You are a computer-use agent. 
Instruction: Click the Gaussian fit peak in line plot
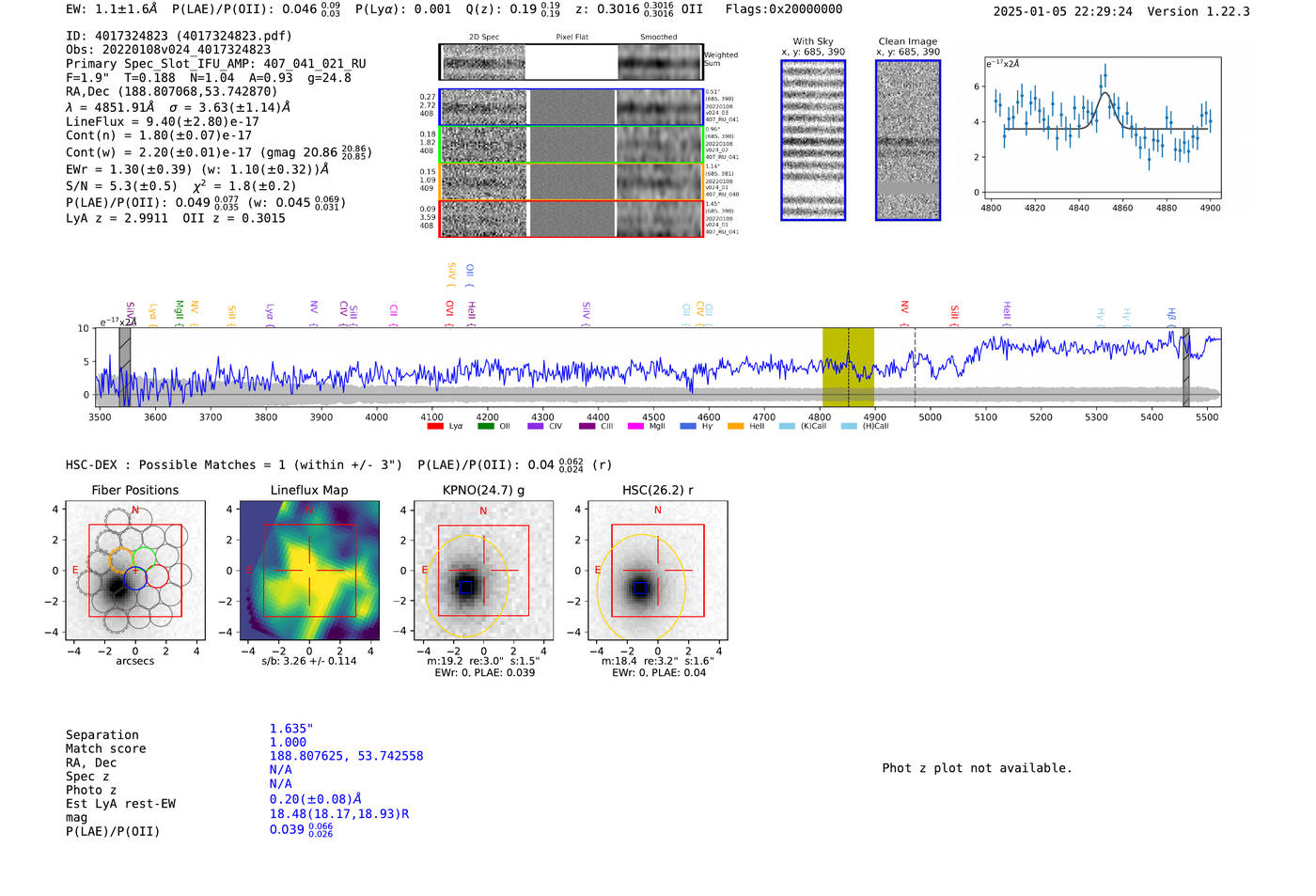(1105, 93)
